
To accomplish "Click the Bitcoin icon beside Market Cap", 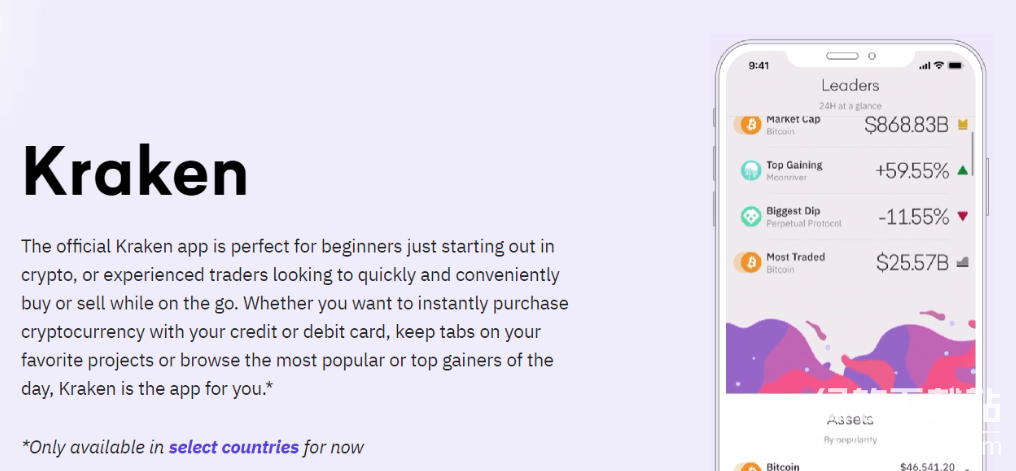I will tap(750, 125).
